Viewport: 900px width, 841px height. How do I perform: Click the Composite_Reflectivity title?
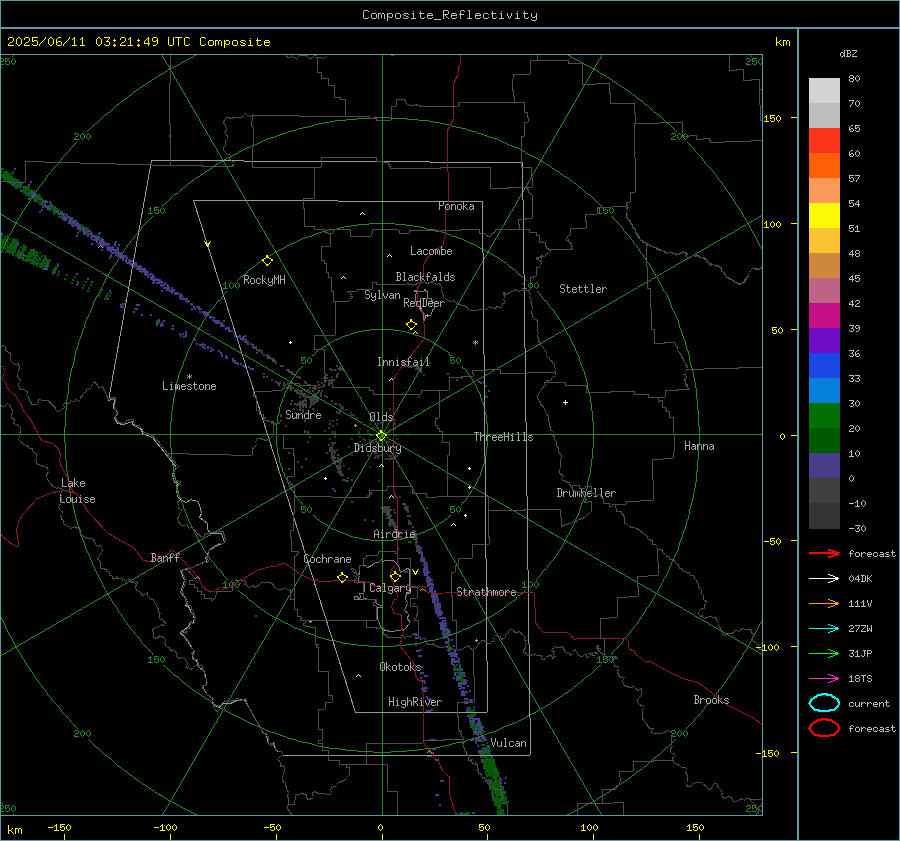pos(449,15)
